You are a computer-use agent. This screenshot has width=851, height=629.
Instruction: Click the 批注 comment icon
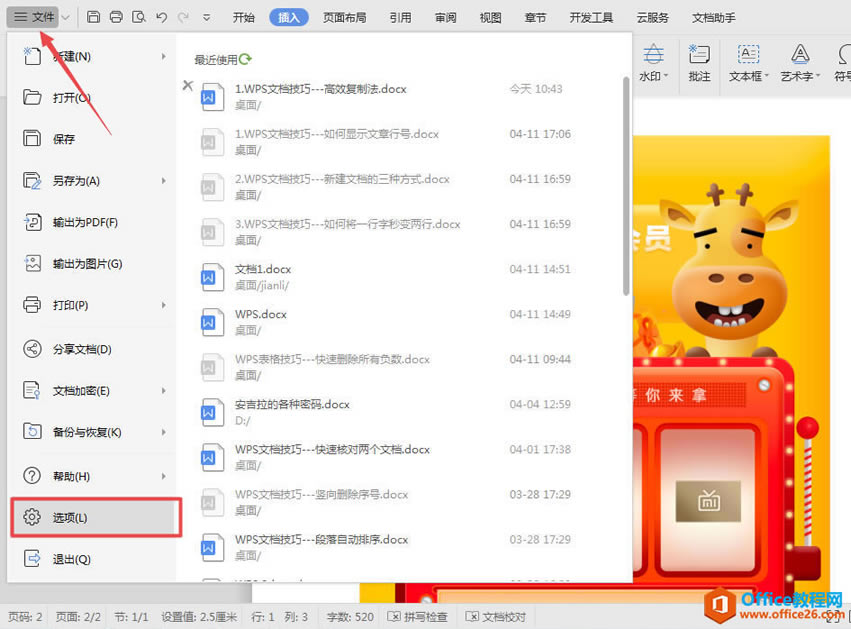[x=700, y=55]
